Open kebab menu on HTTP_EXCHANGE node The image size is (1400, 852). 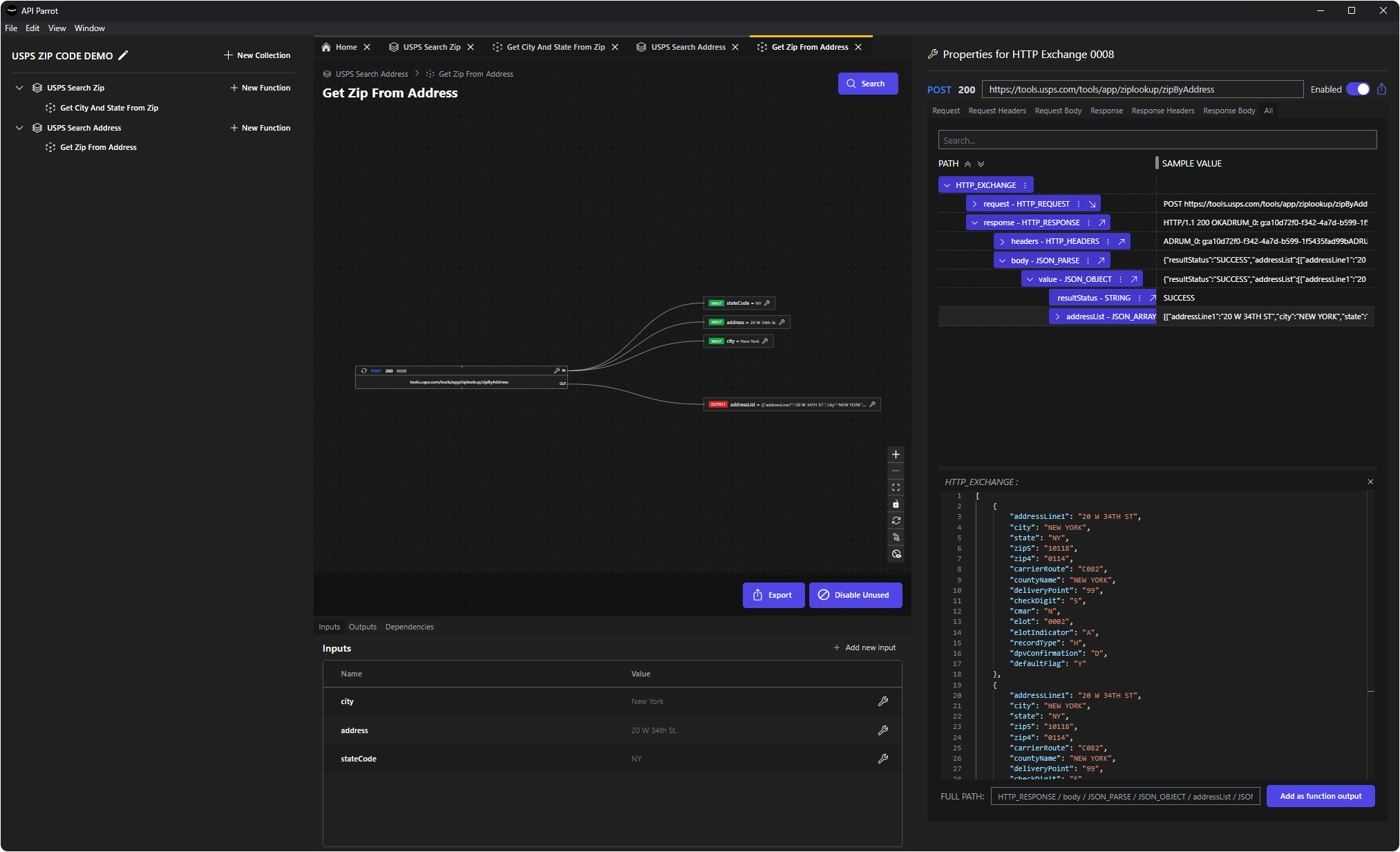(x=1025, y=185)
